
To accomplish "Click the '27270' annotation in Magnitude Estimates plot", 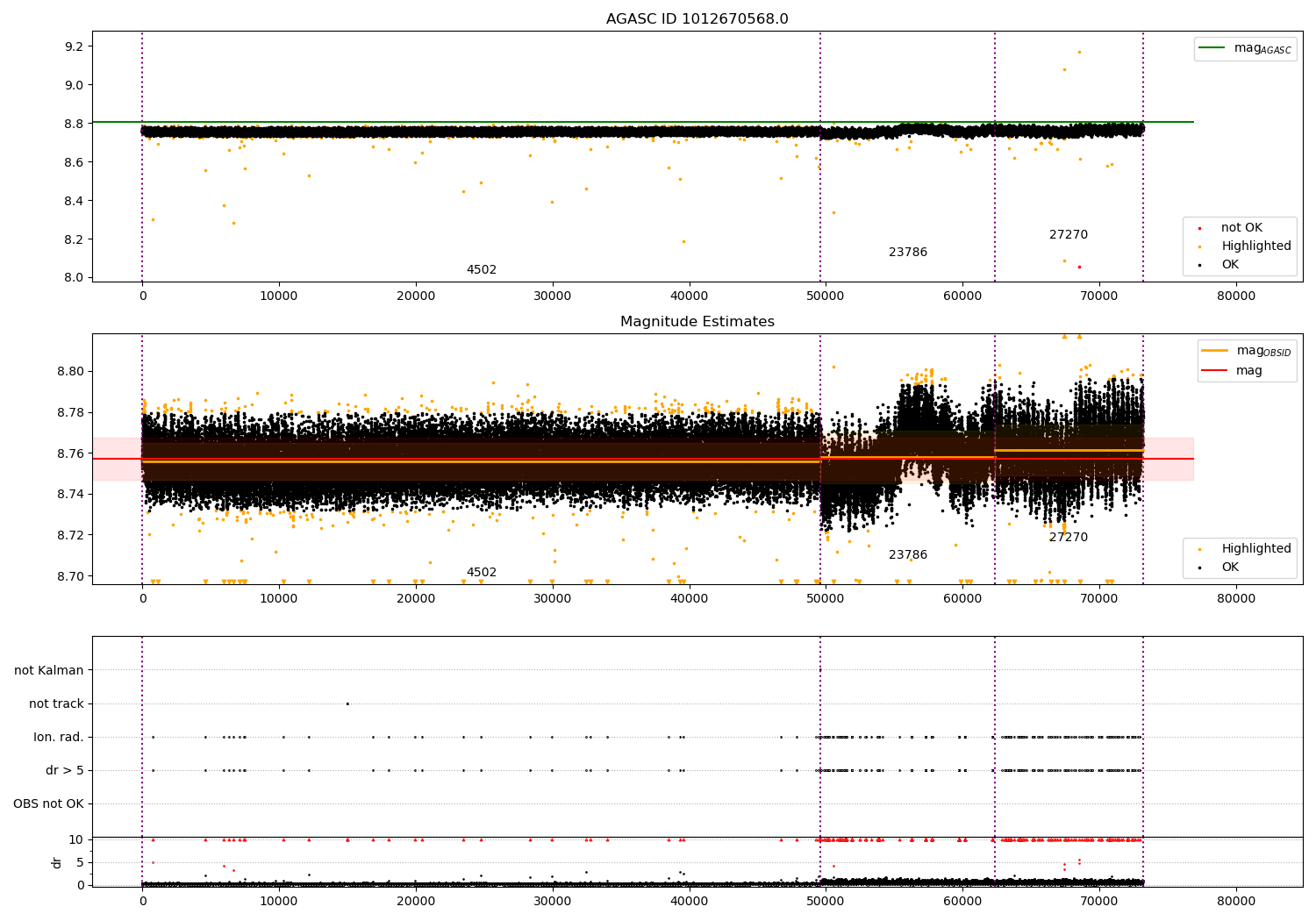I will (x=1069, y=538).
